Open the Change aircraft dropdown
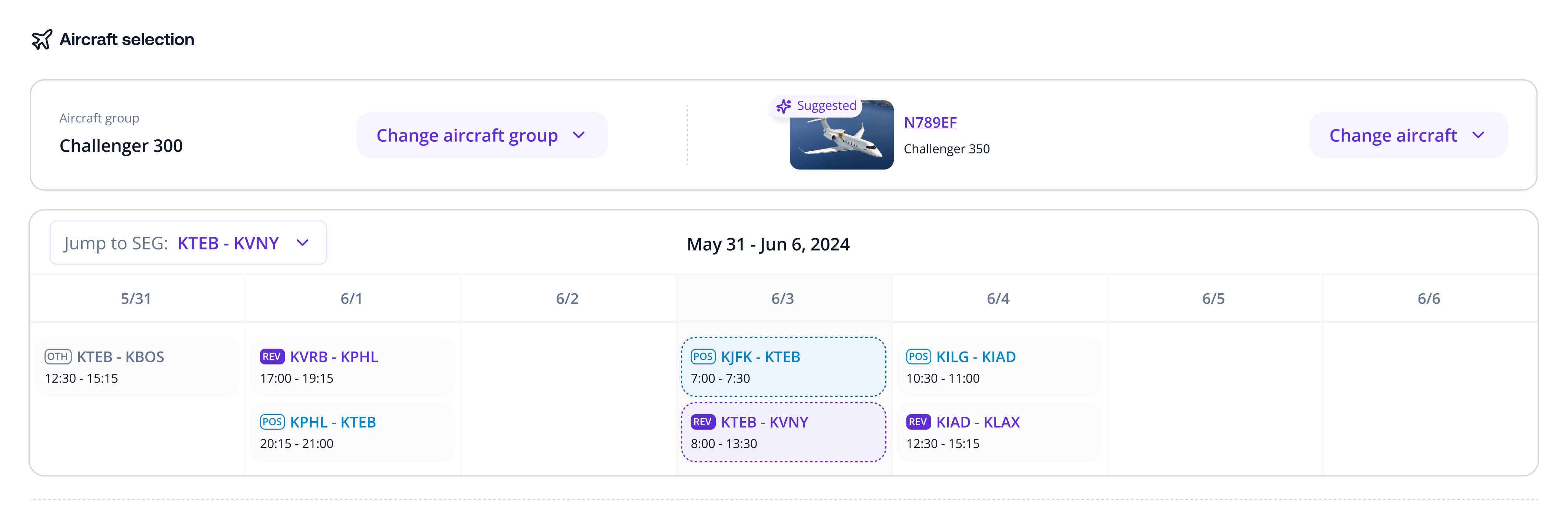Screen dimensions: 1568x505 point(1408,135)
